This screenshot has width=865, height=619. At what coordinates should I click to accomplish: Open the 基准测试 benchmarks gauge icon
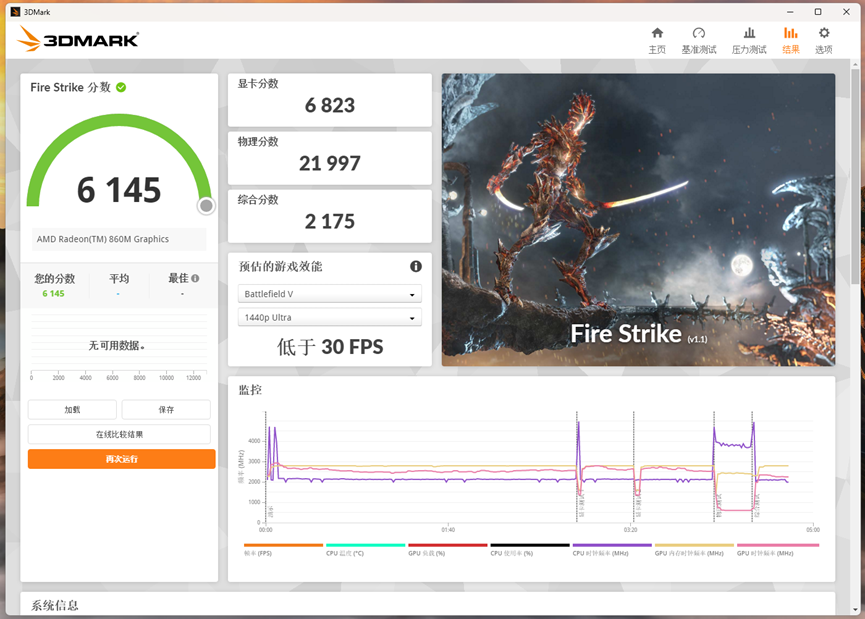coord(699,33)
